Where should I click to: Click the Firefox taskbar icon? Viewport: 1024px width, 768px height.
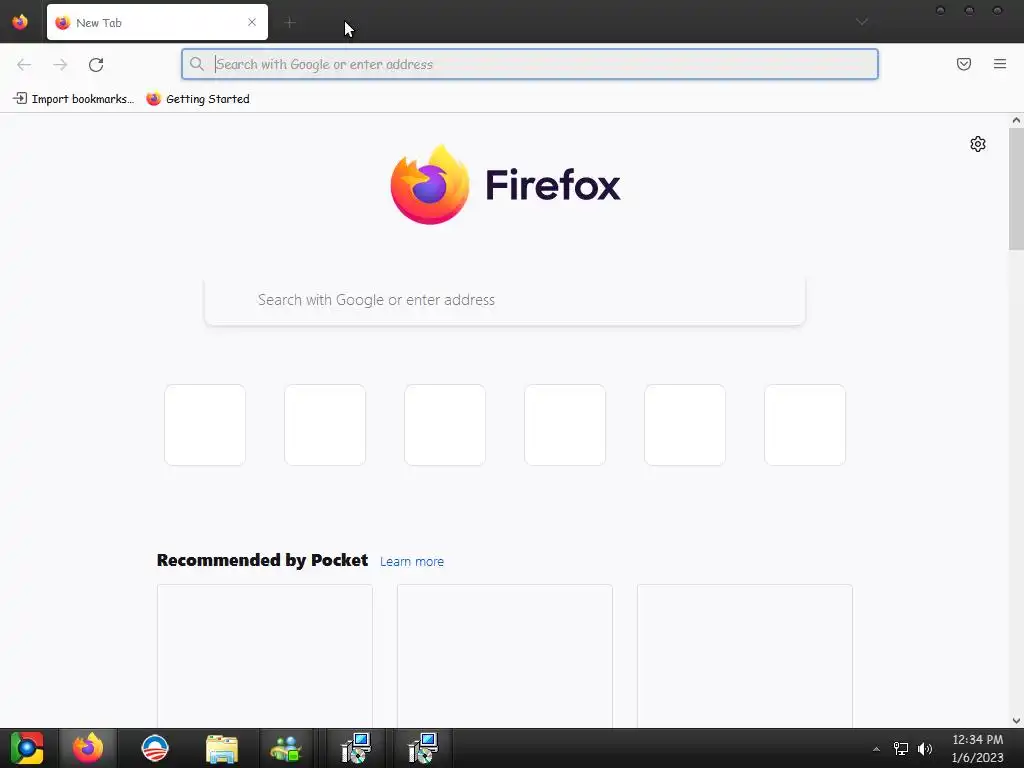click(x=88, y=748)
